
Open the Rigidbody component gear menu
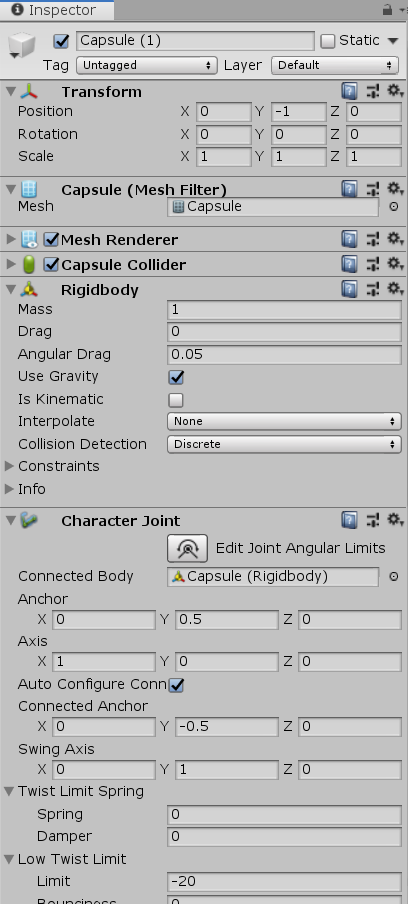395,289
